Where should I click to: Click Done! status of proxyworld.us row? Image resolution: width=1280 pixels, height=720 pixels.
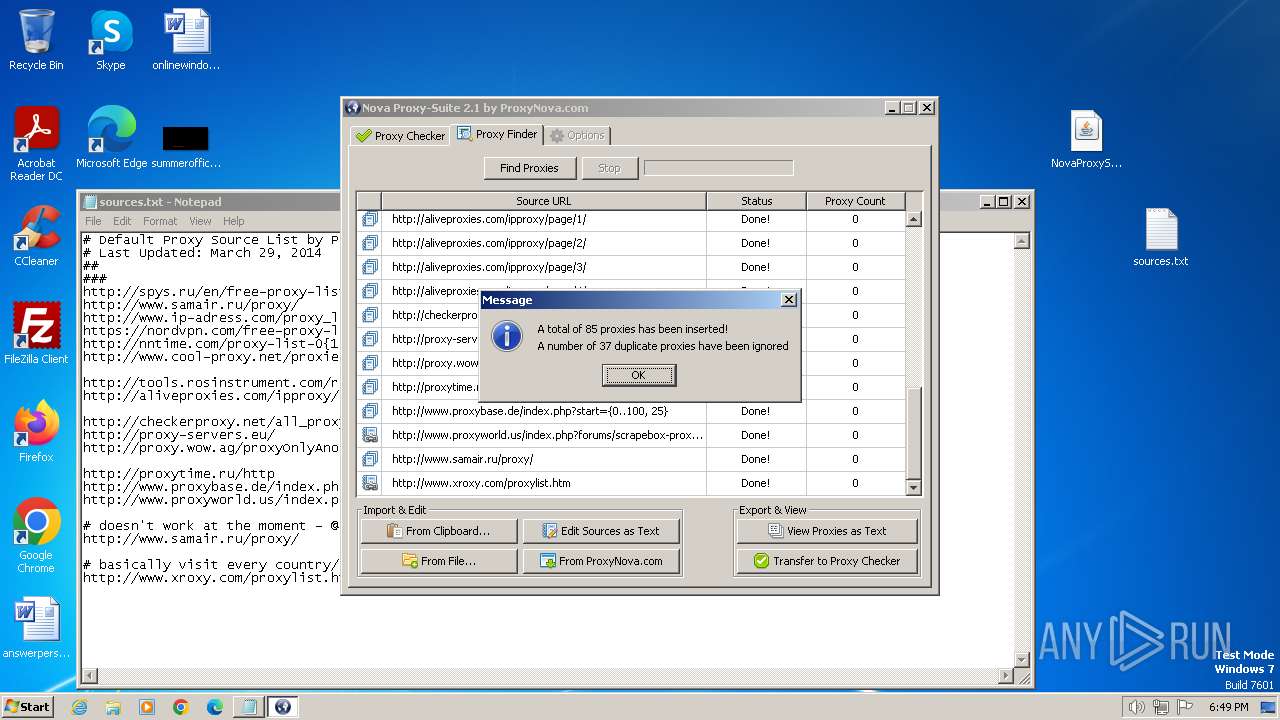coord(756,435)
